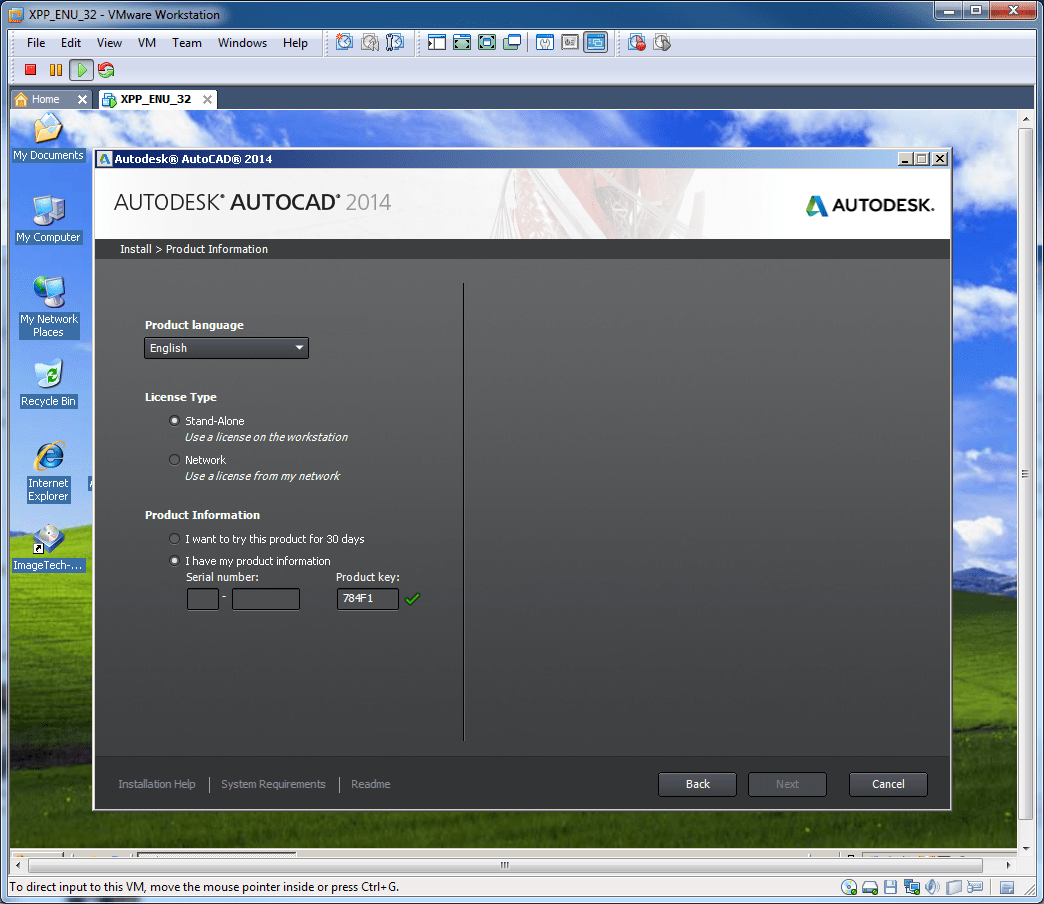1044x904 pixels.
Task: Click the keyboard and mouse input status icon
Action: click(975, 887)
